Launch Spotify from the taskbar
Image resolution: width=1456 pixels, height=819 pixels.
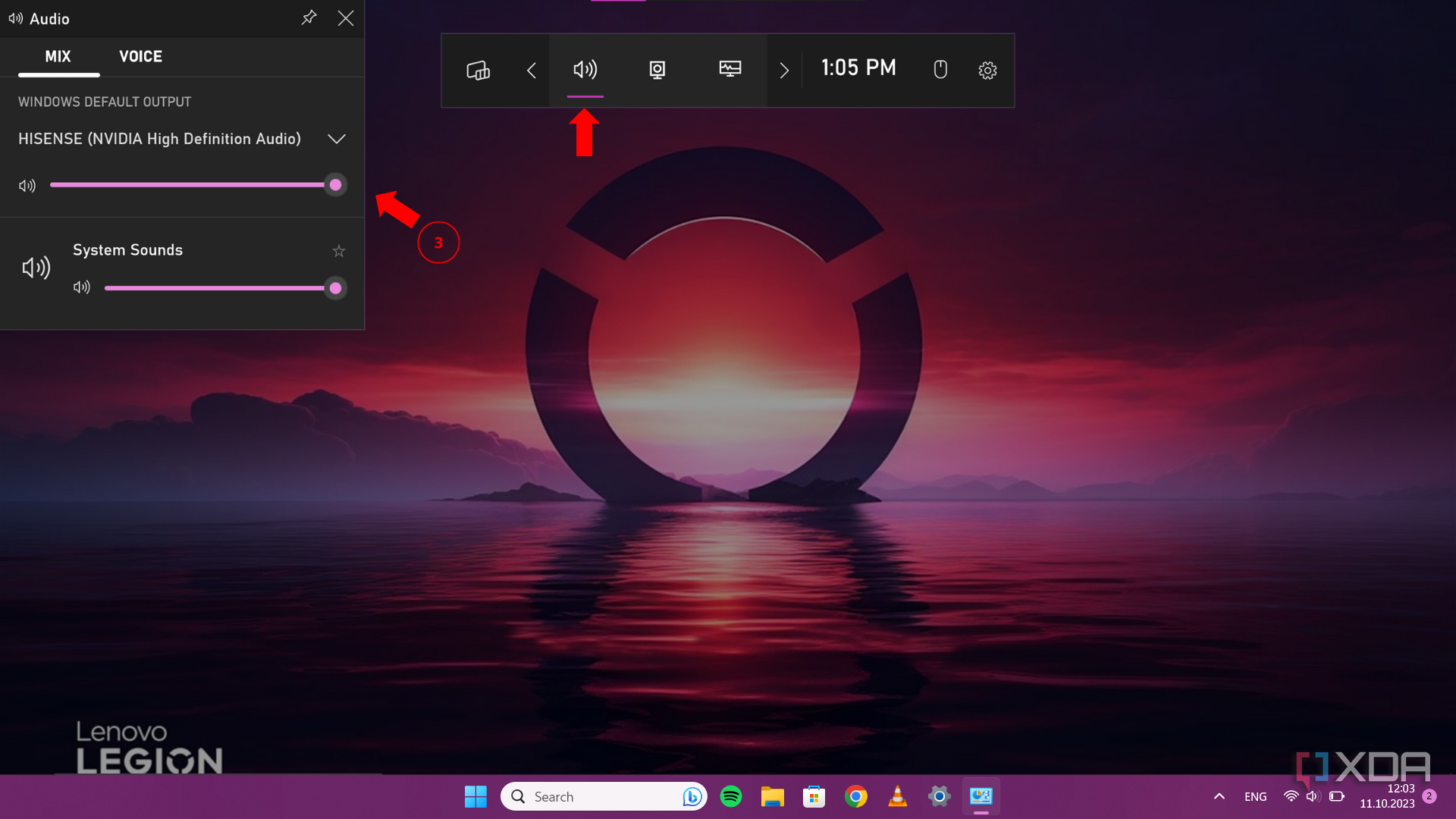(x=730, y=796)
